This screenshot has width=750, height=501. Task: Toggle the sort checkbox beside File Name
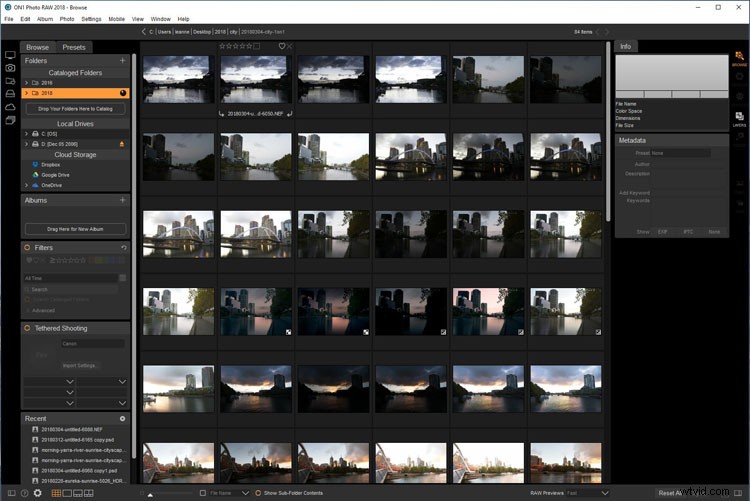(203, 493)
